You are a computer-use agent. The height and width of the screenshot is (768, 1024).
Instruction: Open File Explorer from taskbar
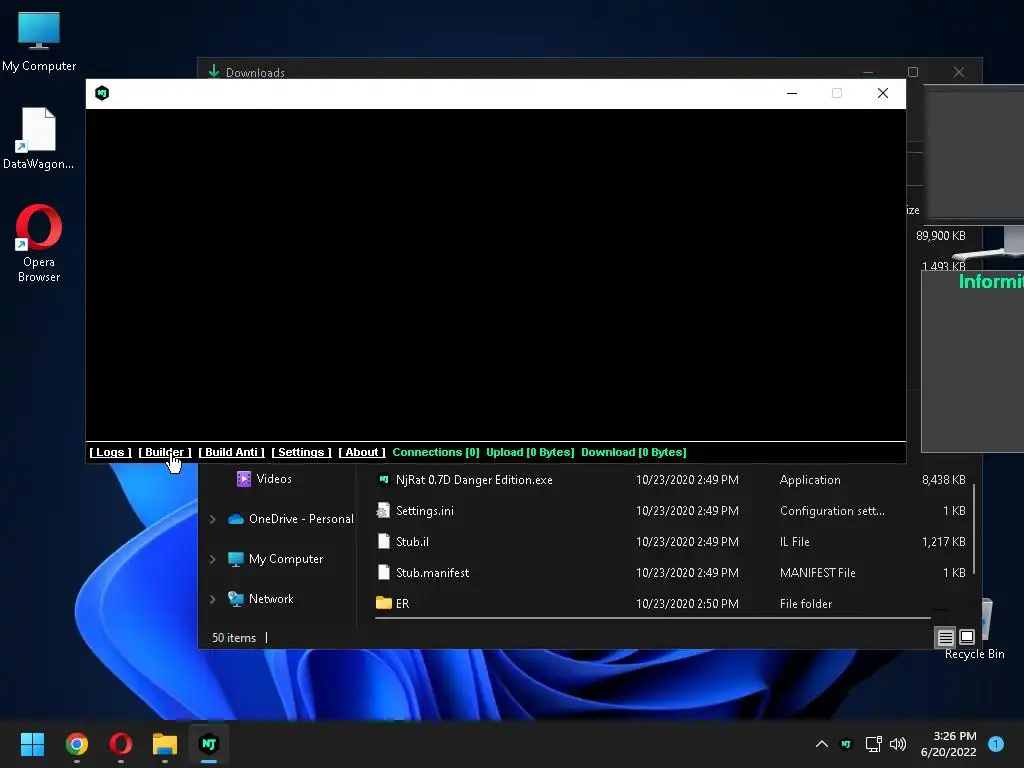(165, 744)
